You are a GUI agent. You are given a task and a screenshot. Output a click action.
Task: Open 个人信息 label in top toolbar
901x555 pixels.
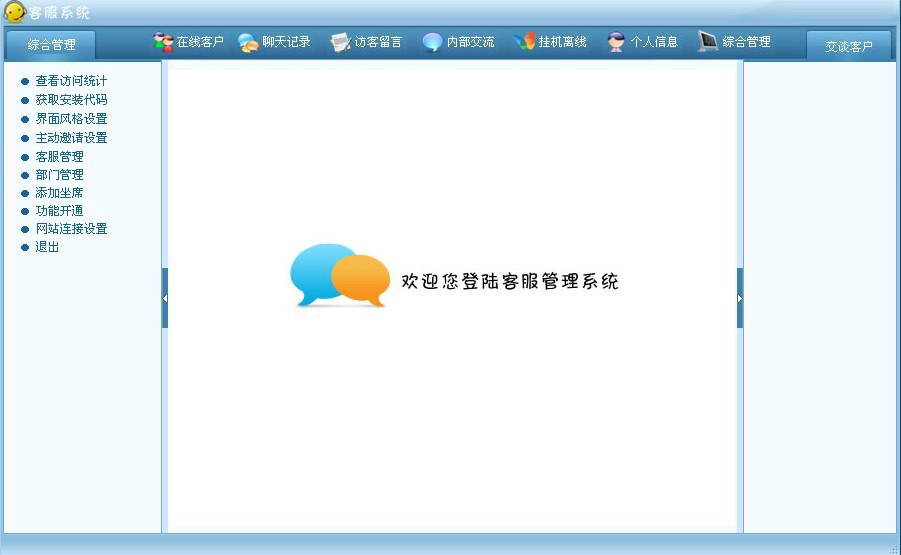(654, 42)
